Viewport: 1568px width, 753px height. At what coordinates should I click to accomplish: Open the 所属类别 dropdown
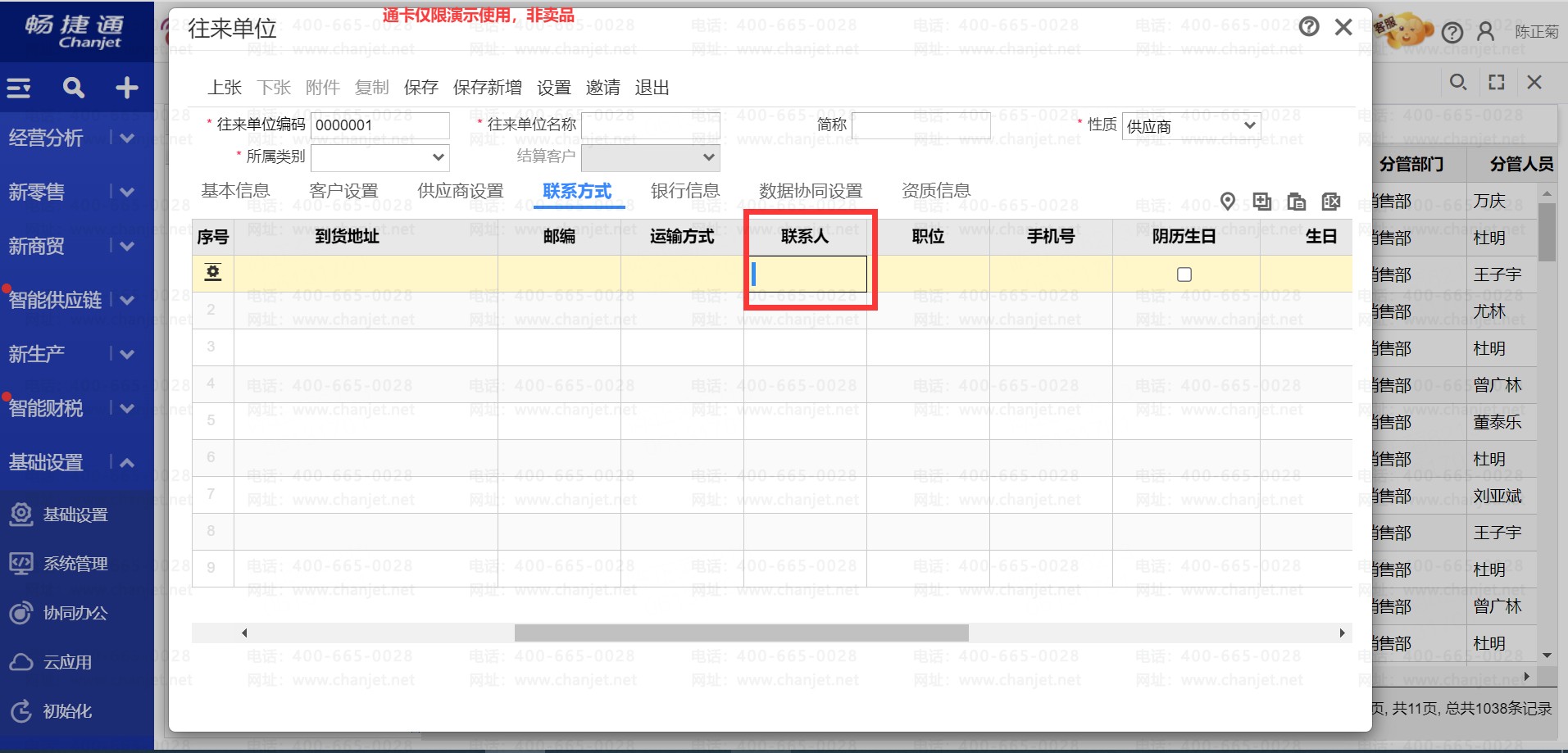tap(380, 157)
